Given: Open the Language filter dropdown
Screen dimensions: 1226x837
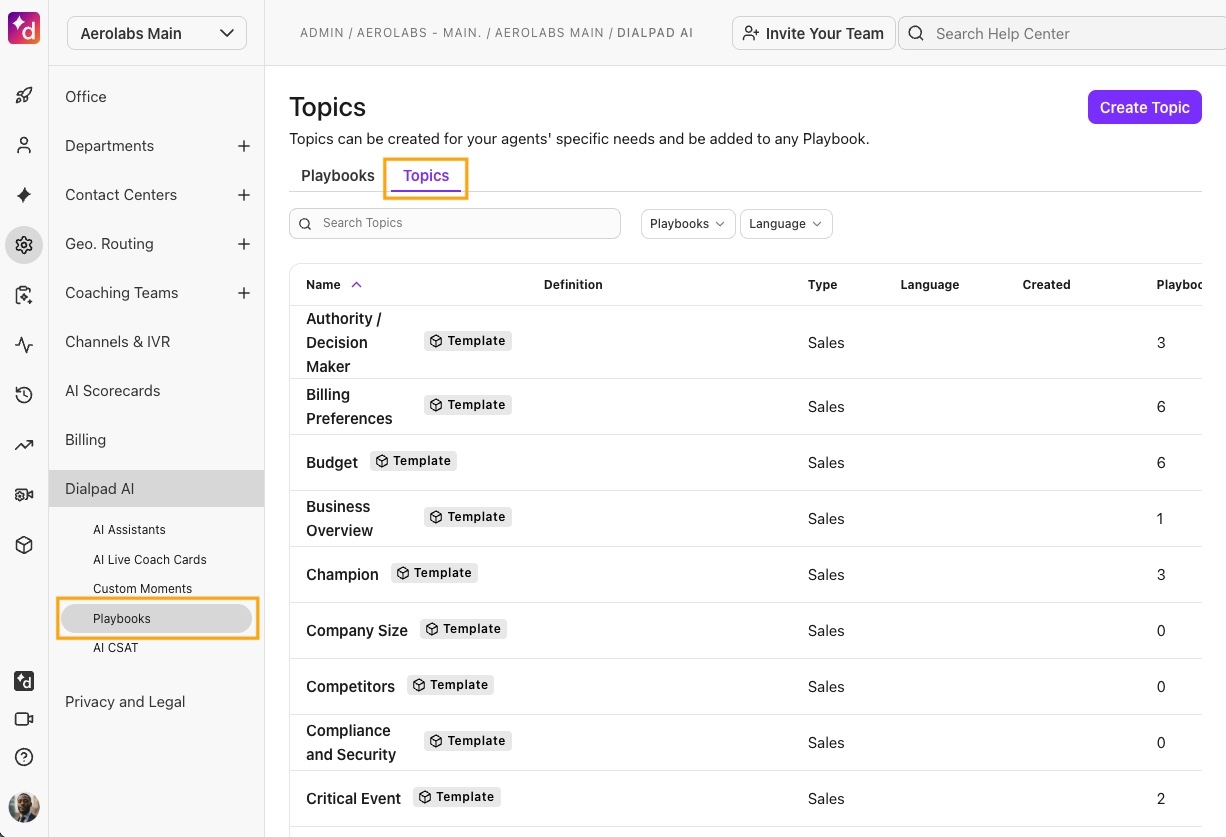Looking at the screenshot, I should (x=786, y=224).
